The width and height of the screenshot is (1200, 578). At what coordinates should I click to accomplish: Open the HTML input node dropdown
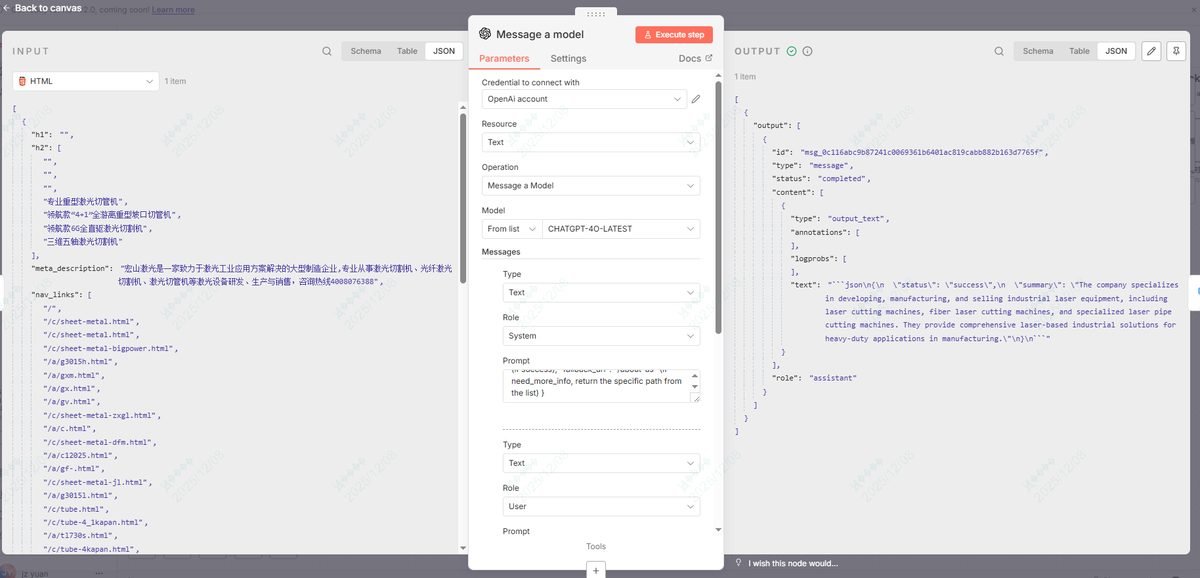(x=86, y=81)
